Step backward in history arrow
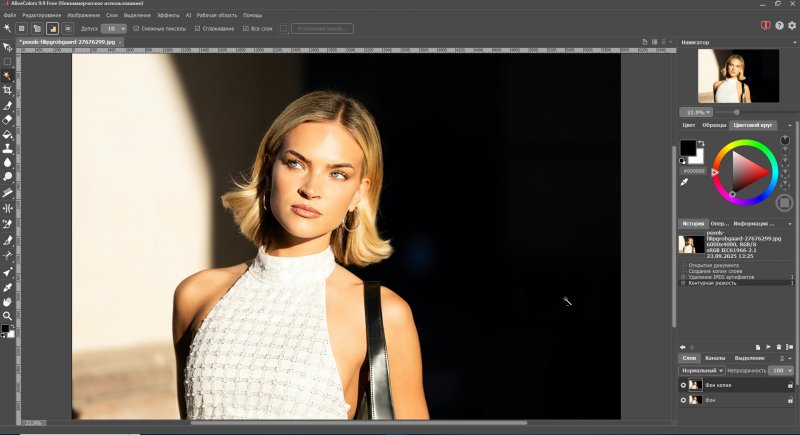 coord(683,347)
